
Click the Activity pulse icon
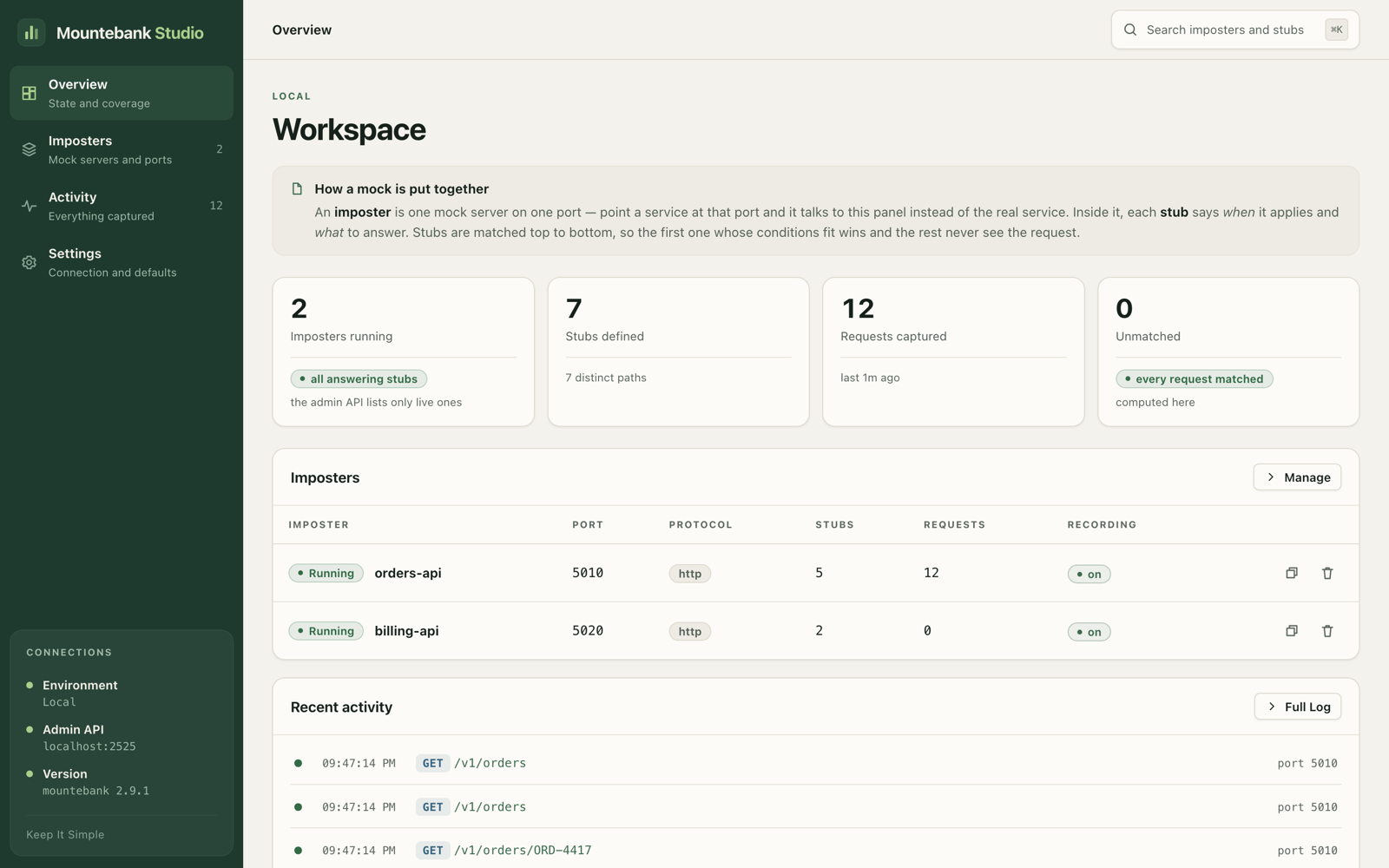pyautogui.click(x=29, y=206)
